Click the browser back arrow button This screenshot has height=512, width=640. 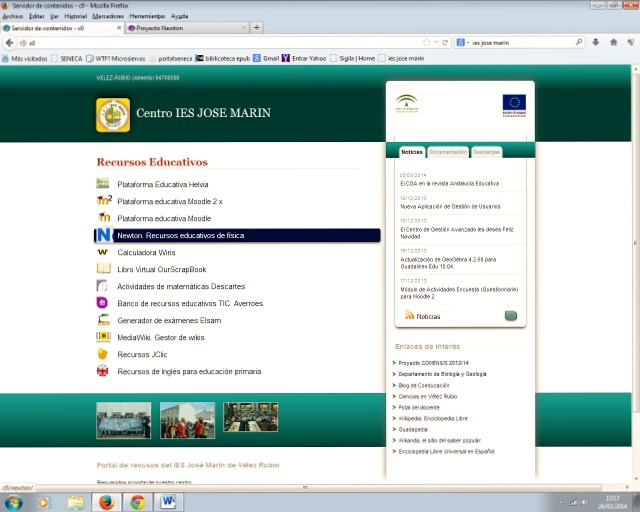point(10,42)
